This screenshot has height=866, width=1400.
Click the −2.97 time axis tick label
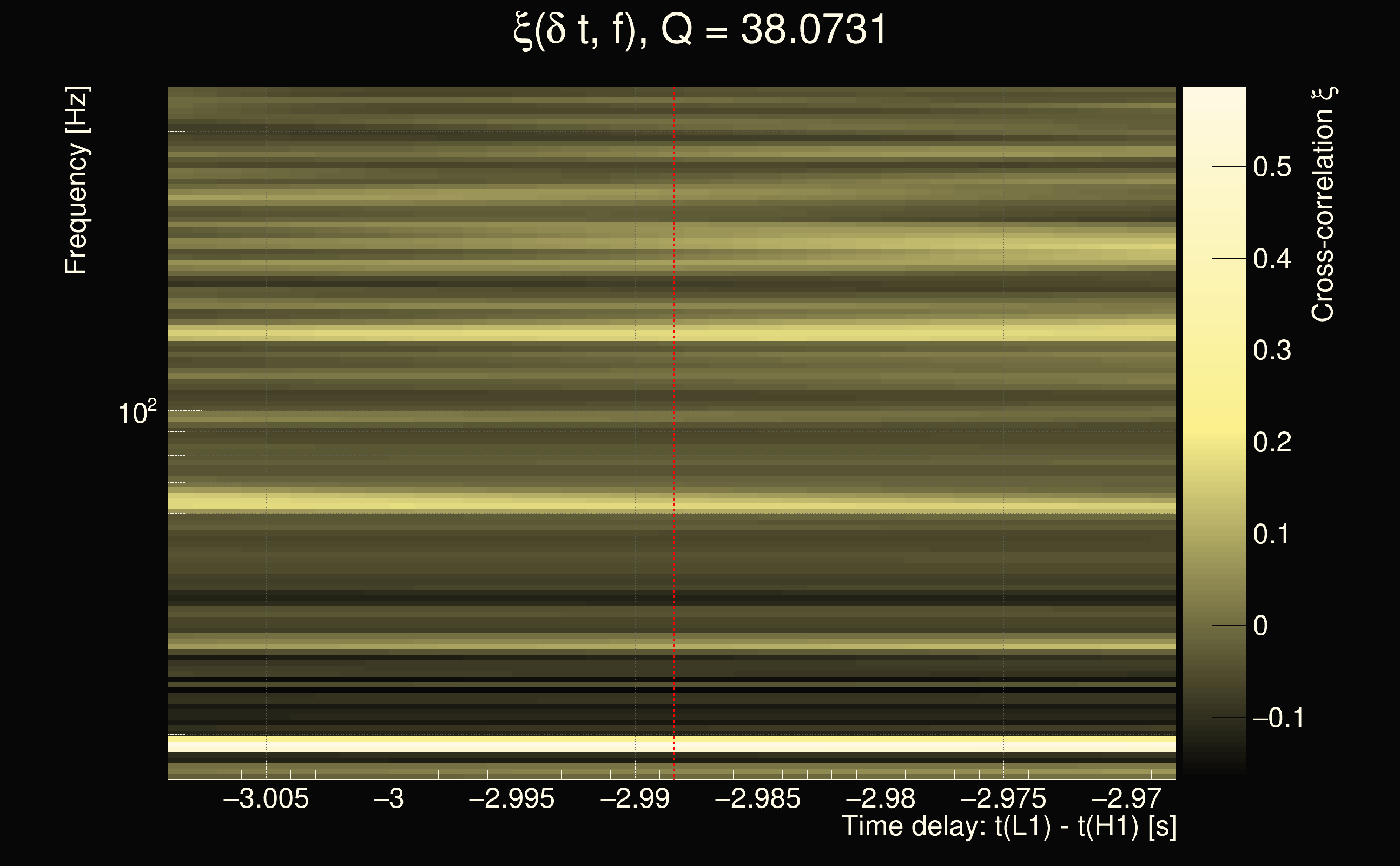coord(1126,799)
